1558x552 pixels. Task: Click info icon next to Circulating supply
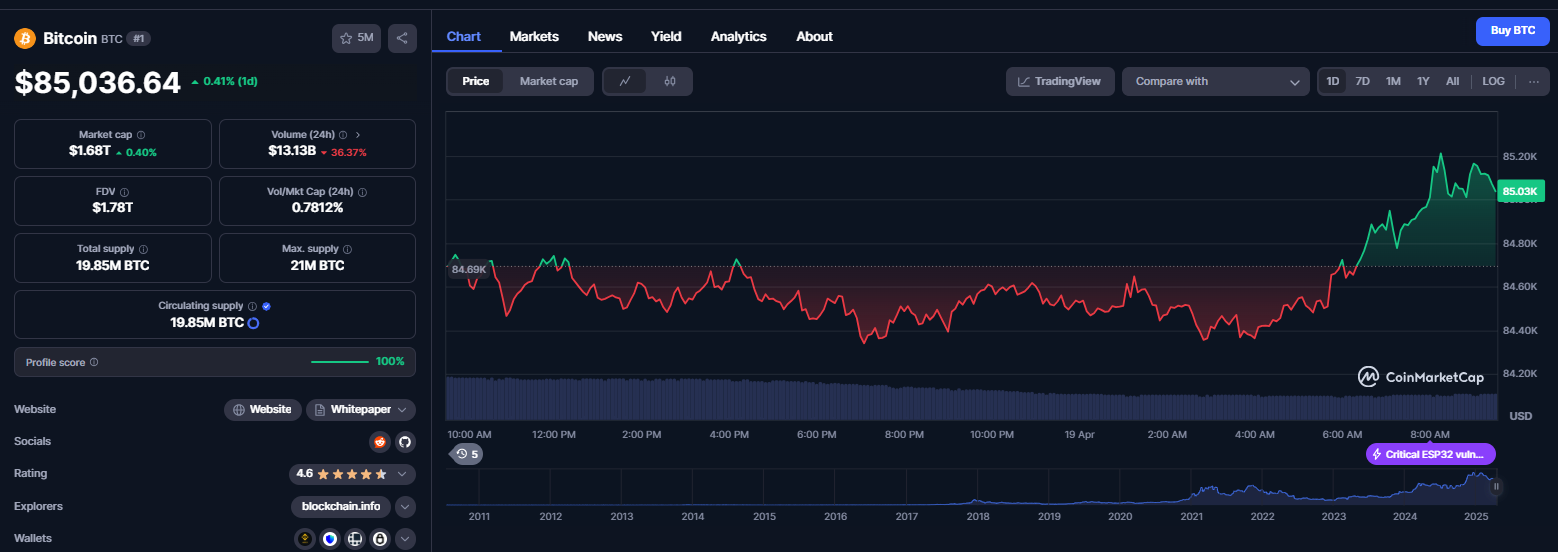tap(252, 306)
